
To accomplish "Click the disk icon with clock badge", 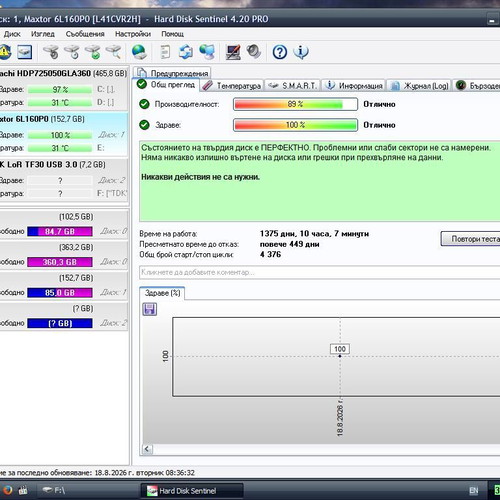I will click(72, 52).
